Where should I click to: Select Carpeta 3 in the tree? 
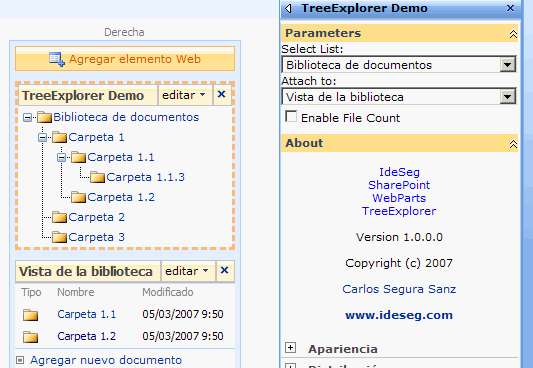[97, 237]
